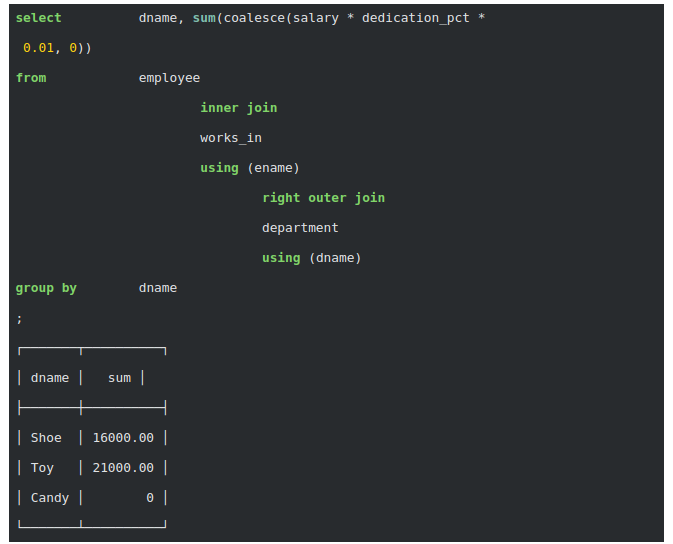Click the select keyword in the query
Screen dimensions: 673x544
click(x=38, y=18)
